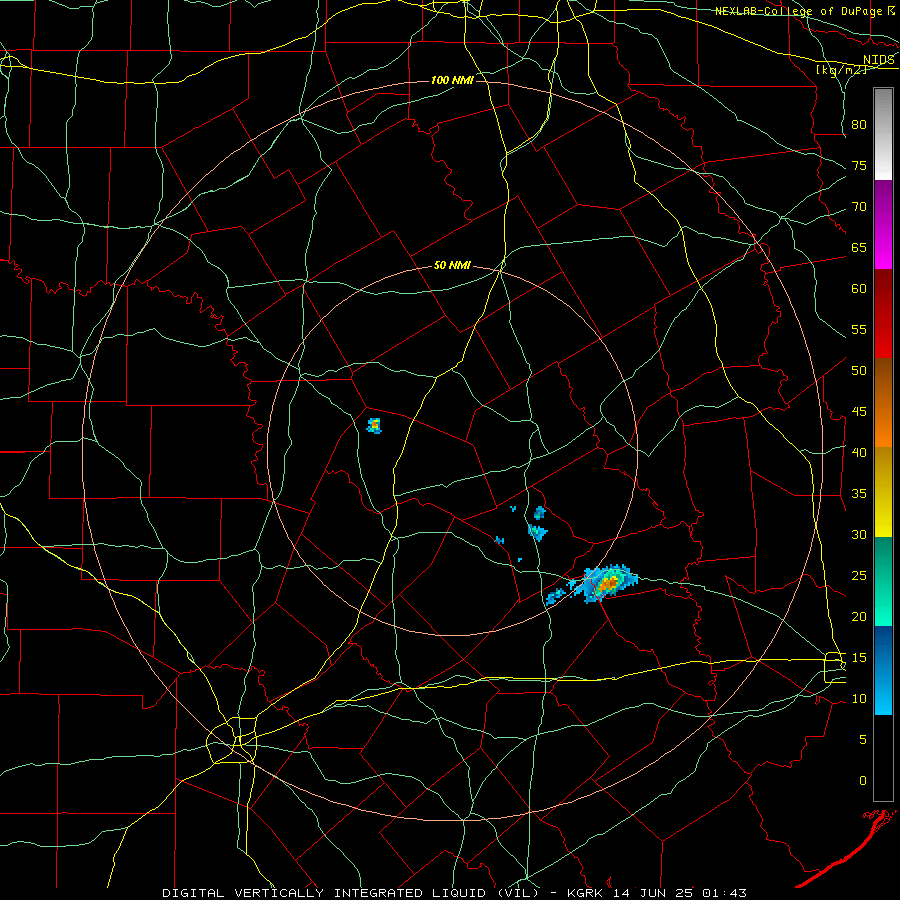Click the 30 value on color scale
900x900 pixels.
(x=859, y=534)
